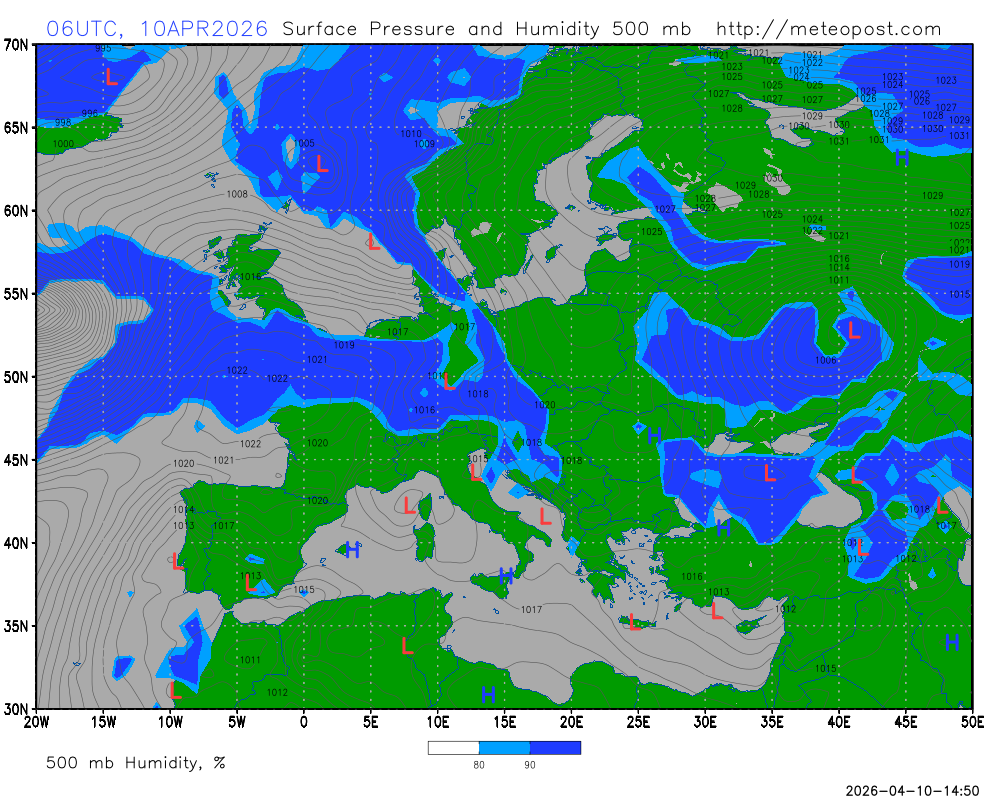
Task: Select the H marker over Libya near 30N
Action: tap(488, 694)
